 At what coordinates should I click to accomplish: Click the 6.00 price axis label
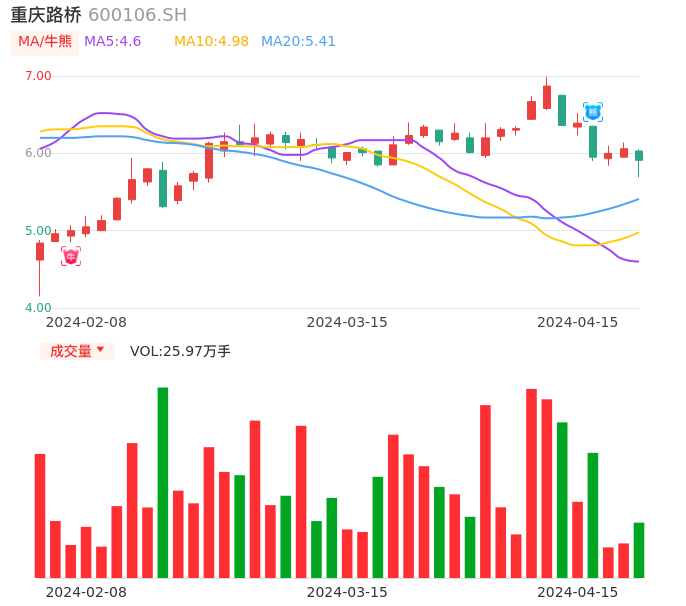click(x=38, y=153)
